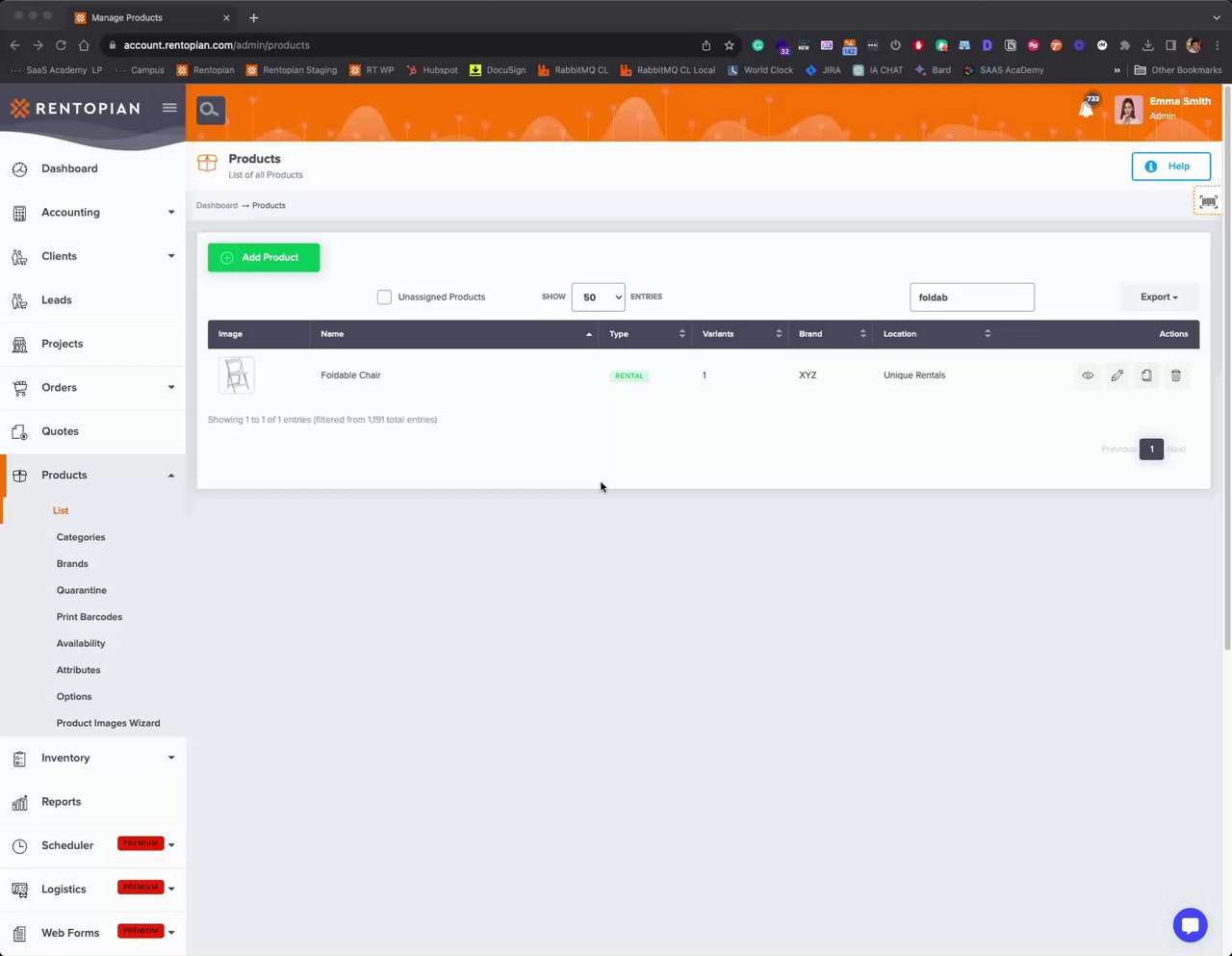Duplicate Foldable Chair with copy icon

tap(1146, 375)
